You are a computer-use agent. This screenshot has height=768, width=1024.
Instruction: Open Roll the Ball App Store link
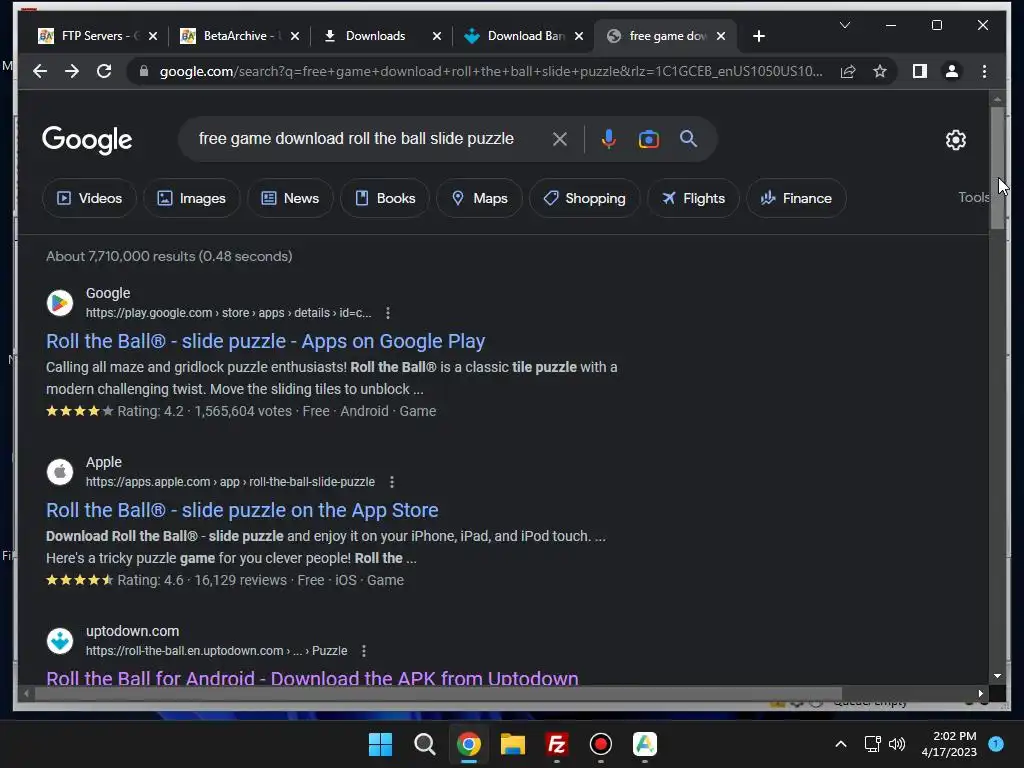pos(242,510)
